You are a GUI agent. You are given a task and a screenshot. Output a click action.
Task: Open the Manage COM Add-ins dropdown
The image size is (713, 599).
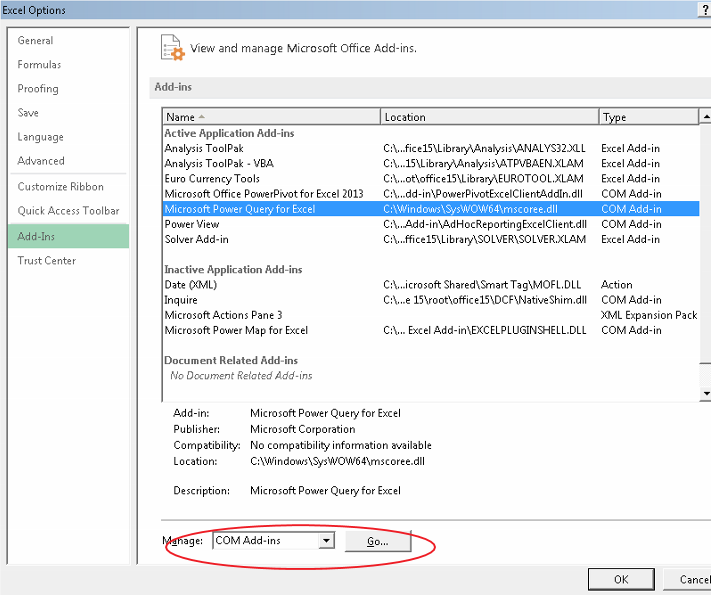tap(326, 541)
